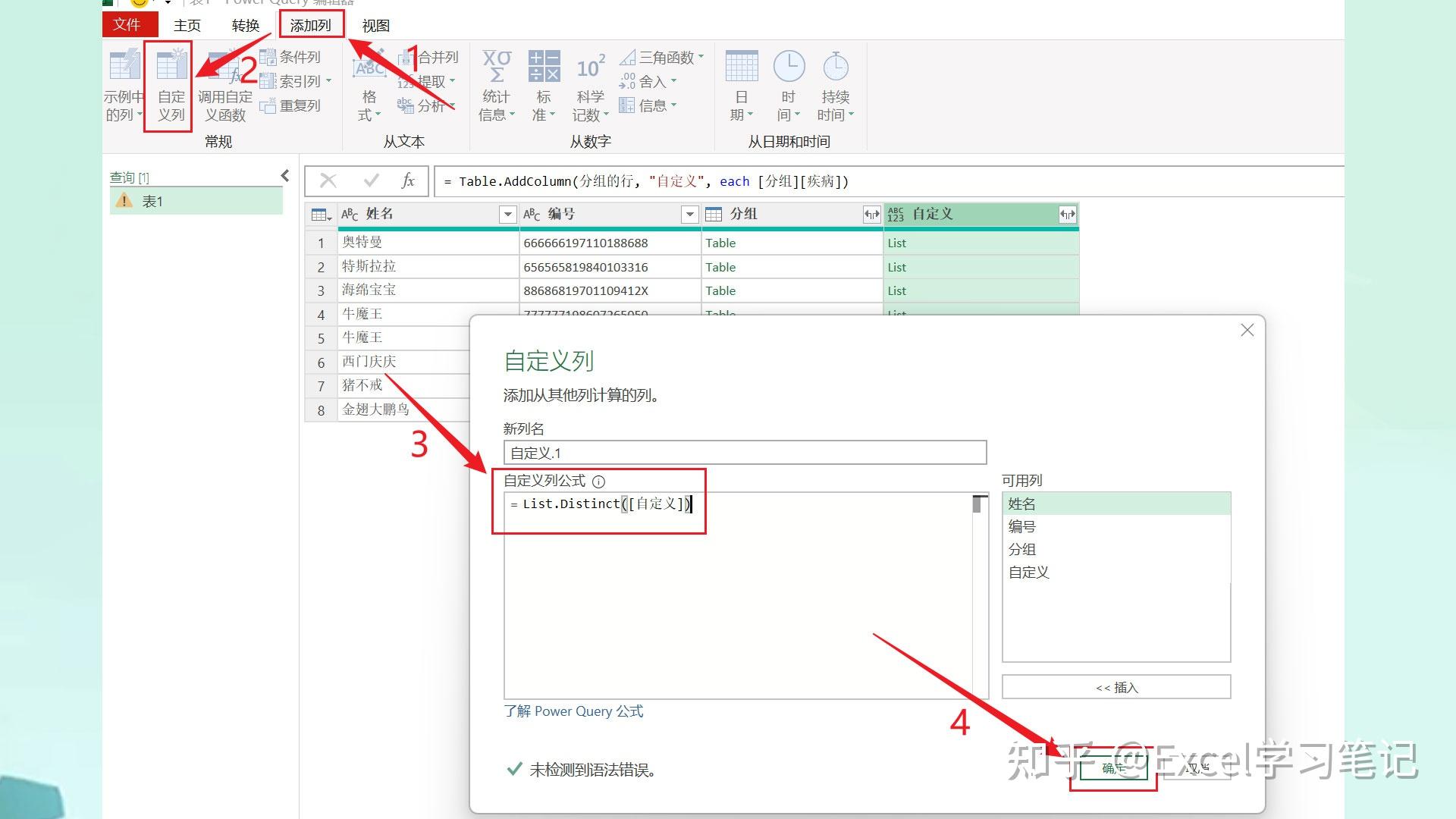This screenshot has width=1456, height=819.
Task: Expand the 提取 extract dropdown
Action: tap(430, 81)
